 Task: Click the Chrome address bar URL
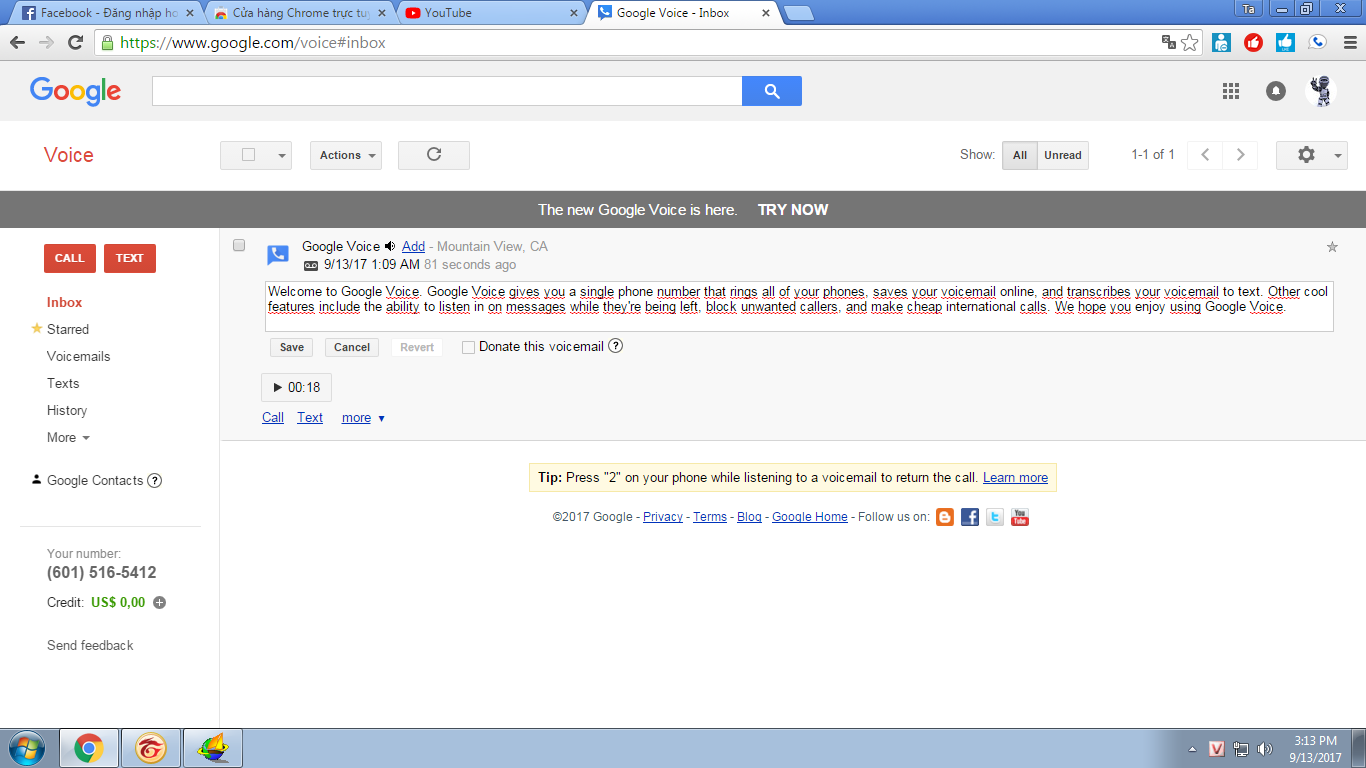[253, 43]
